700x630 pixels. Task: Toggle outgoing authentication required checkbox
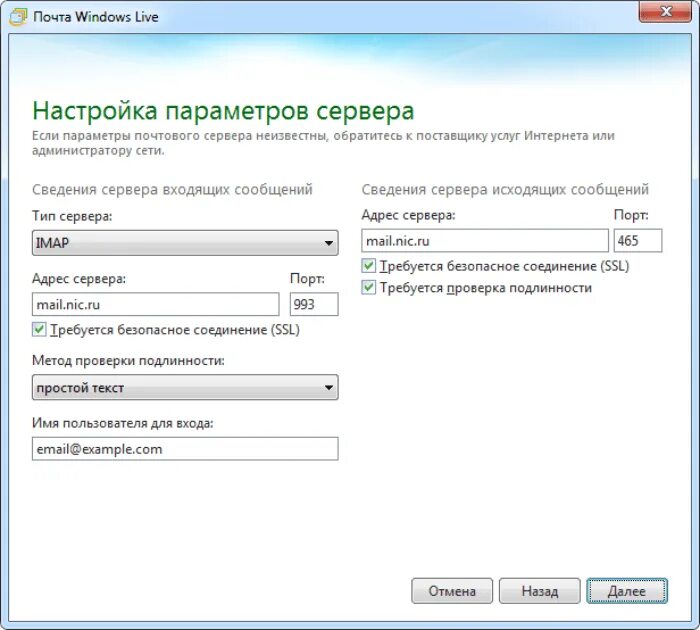tap(368, 287)
